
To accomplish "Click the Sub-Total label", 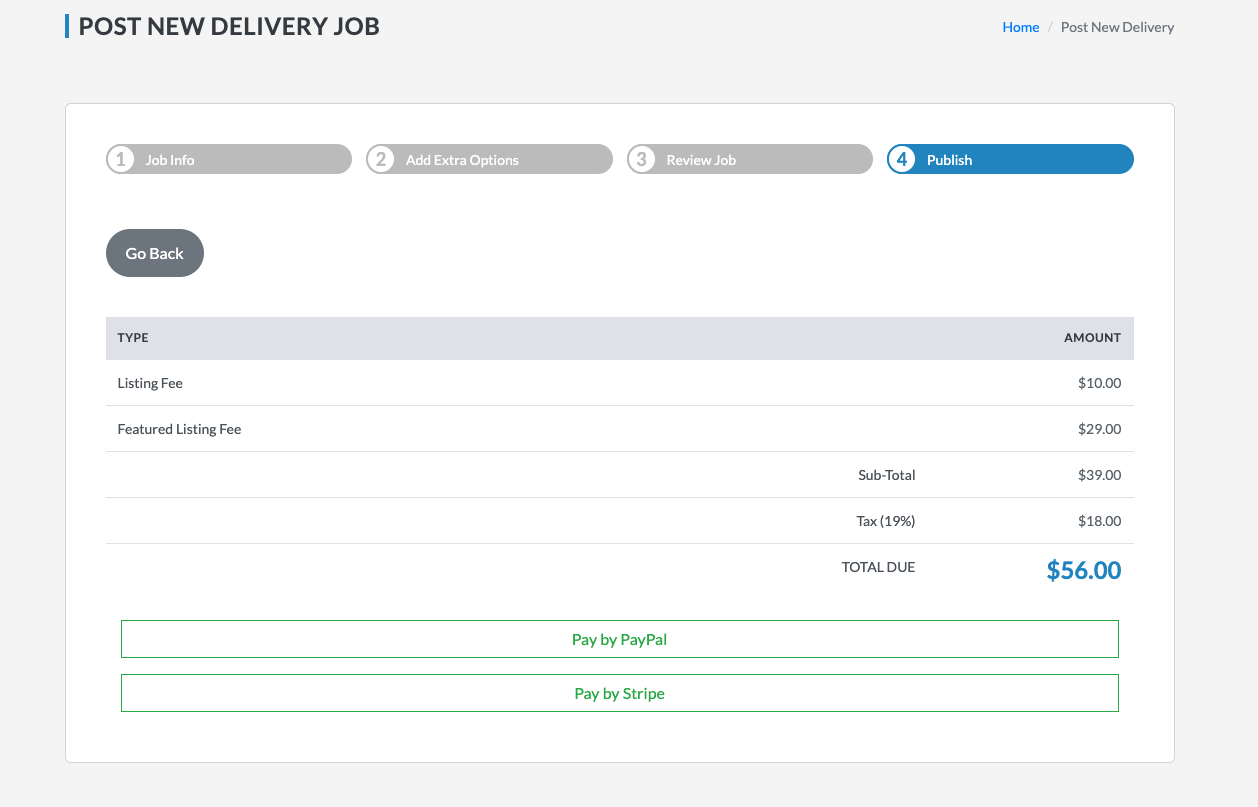I will point(886,475).
